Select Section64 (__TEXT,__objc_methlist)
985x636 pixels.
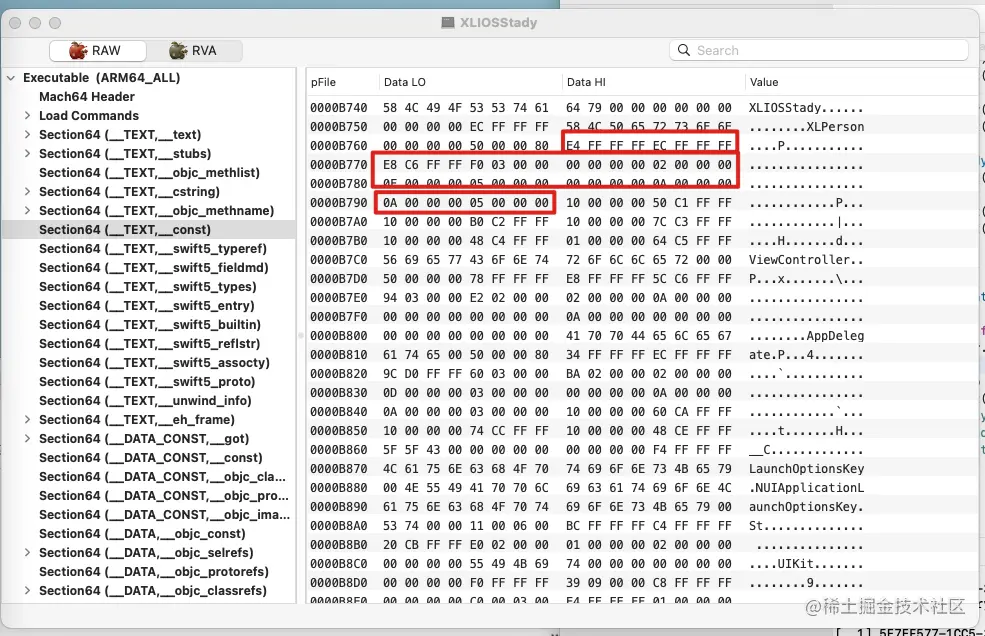coord(149,173)
